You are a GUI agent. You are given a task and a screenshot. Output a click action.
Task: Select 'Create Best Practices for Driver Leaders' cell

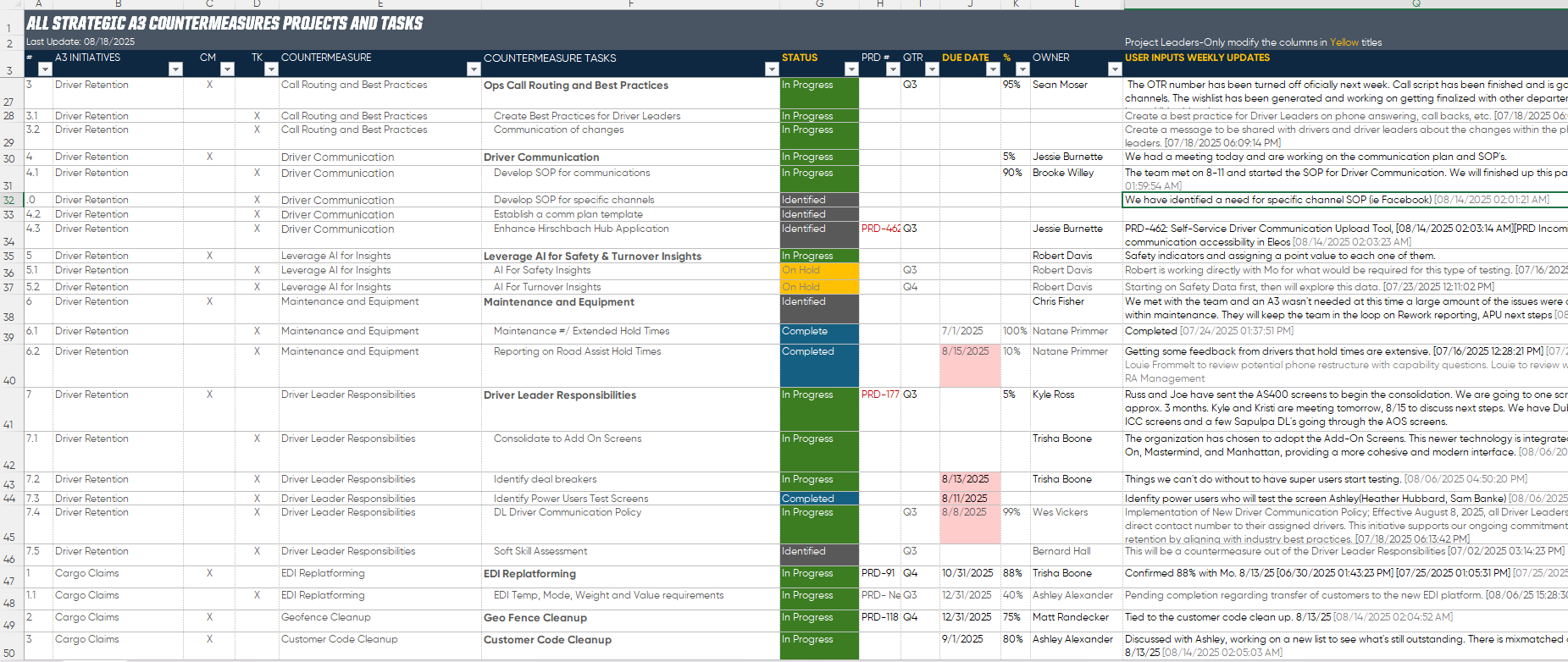pos(630,116)
